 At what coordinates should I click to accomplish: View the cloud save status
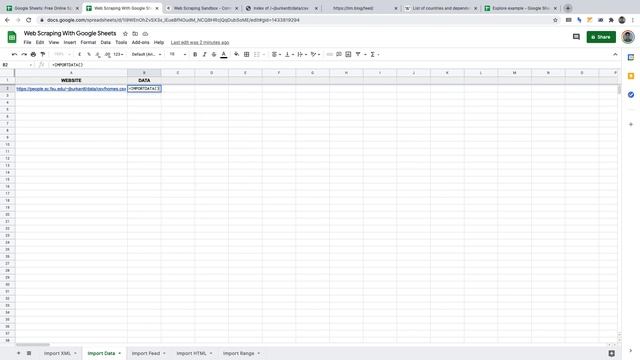click(x=145, y=34)
